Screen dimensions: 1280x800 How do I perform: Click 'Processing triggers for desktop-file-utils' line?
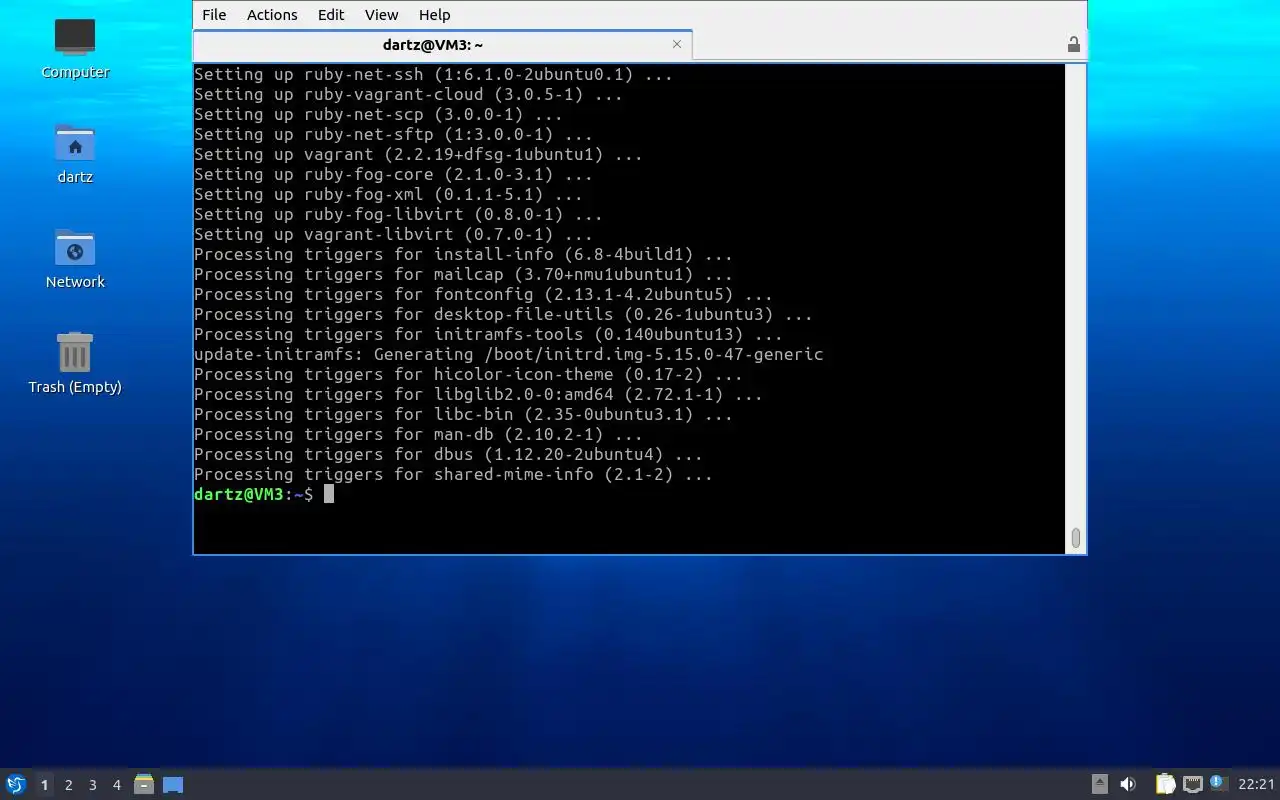tap(503, 314)
